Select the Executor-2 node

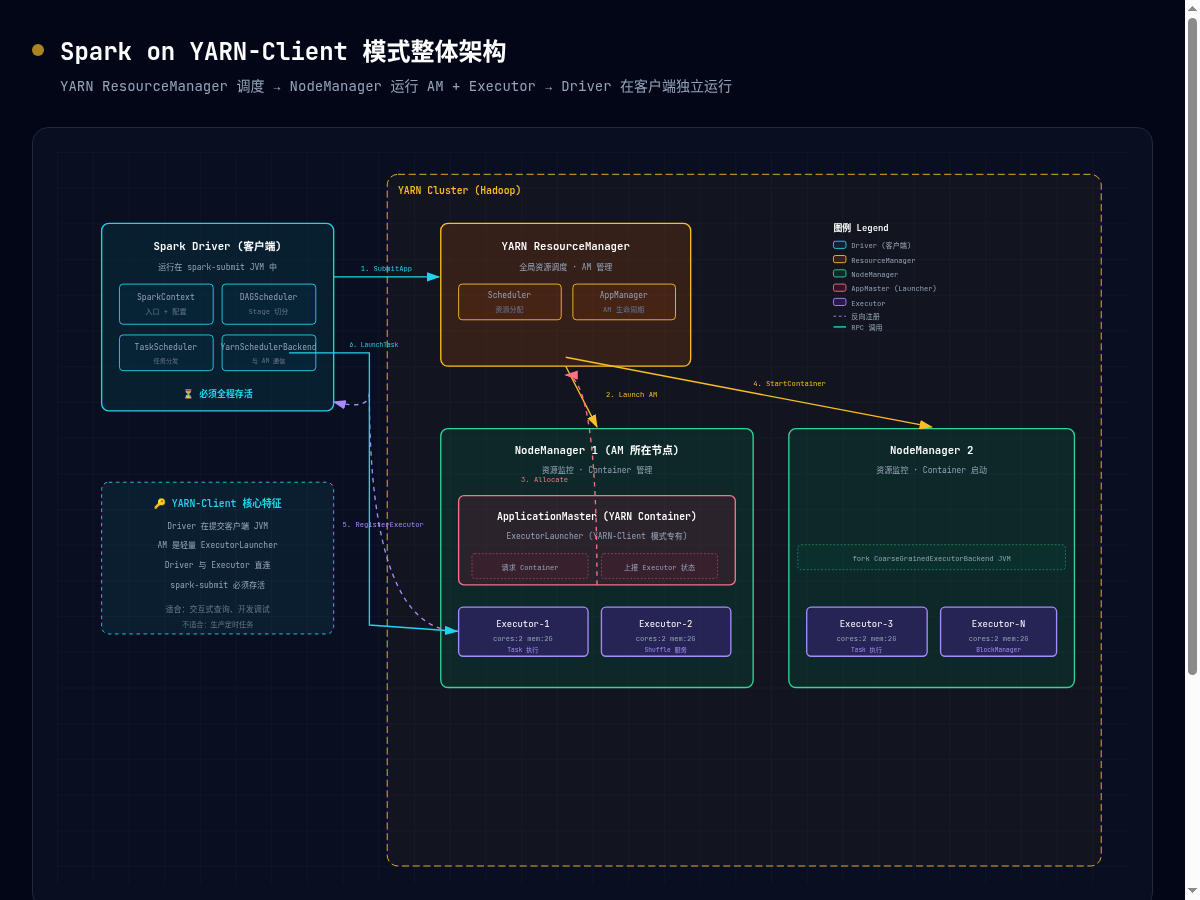coord(666,632)
